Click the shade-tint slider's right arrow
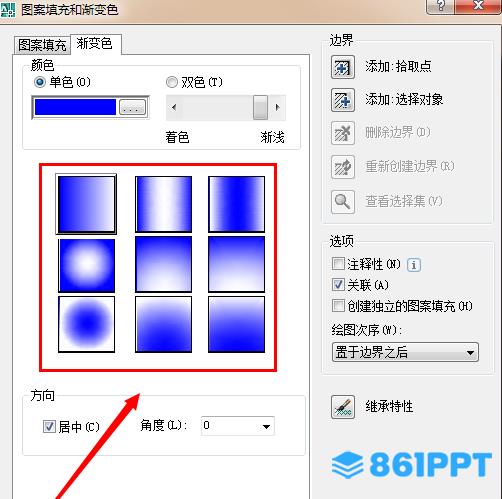This screenshot has width=502, height=499. [x=277, y=107]
